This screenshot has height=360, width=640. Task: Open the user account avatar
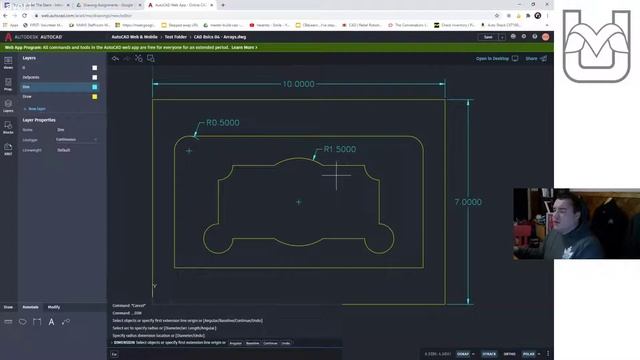(546, 37)
